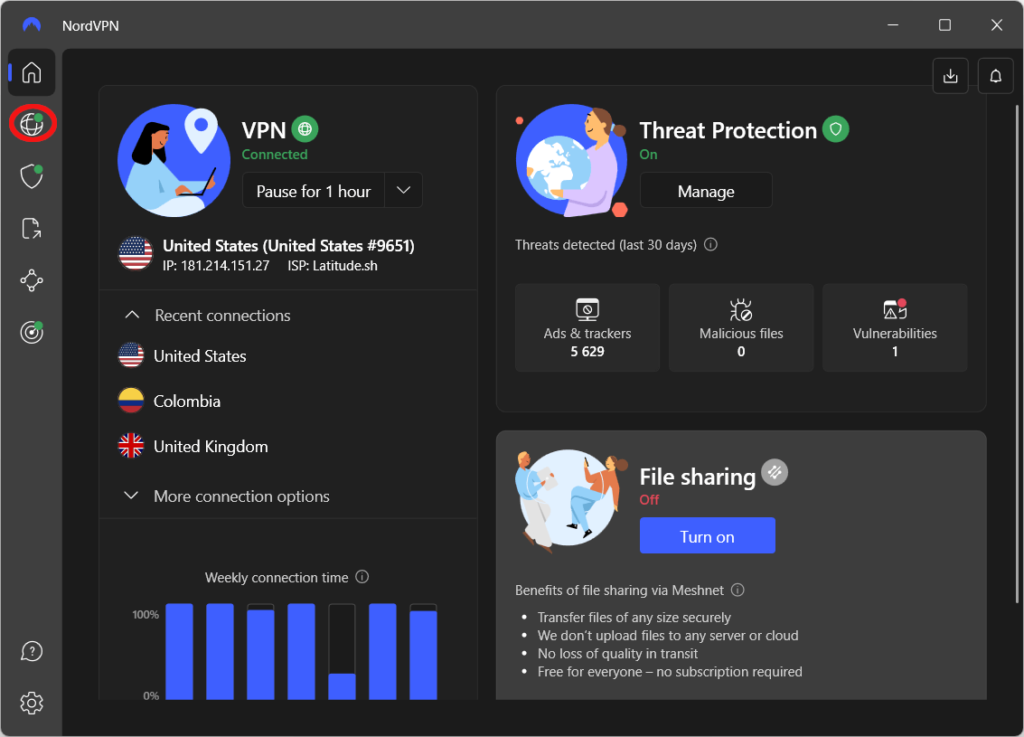Click info icon beside Threats detected
Screen dimensions: 1024x737
click(711, 245)
